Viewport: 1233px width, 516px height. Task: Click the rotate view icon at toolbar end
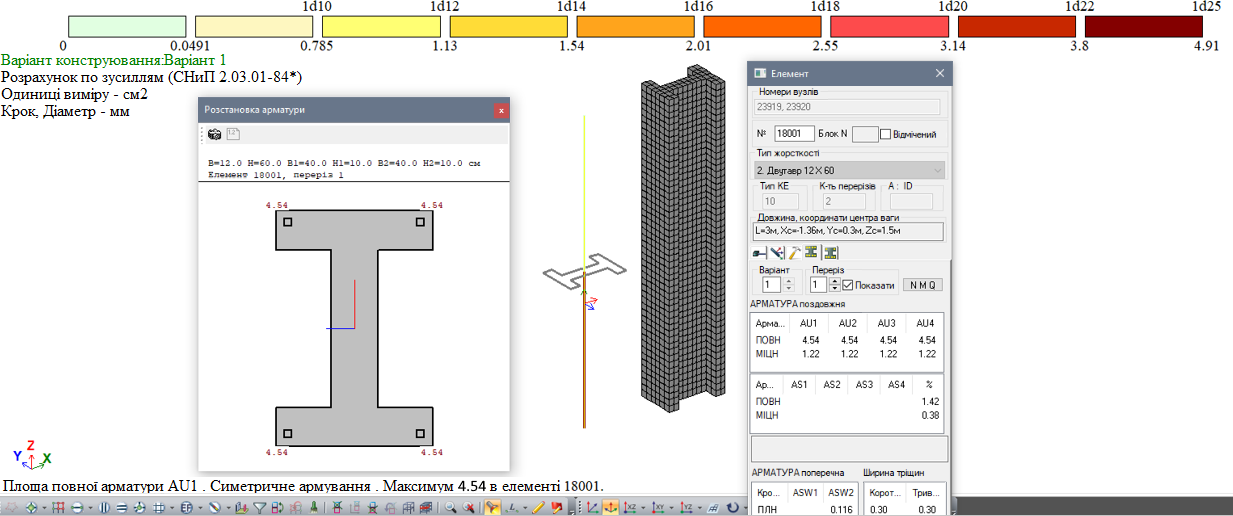tap(733, 508)
